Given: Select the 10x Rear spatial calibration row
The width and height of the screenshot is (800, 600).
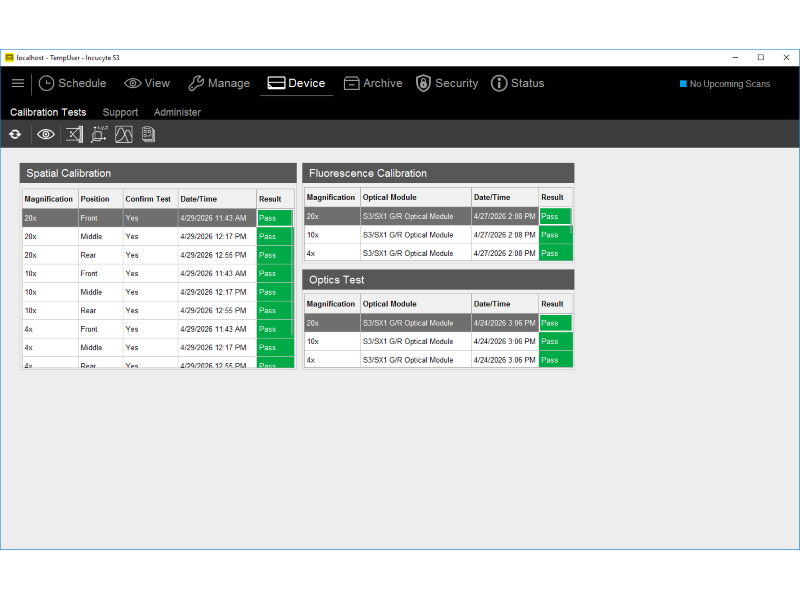Looking at the screenshot, I should click(x=158, y=310).
